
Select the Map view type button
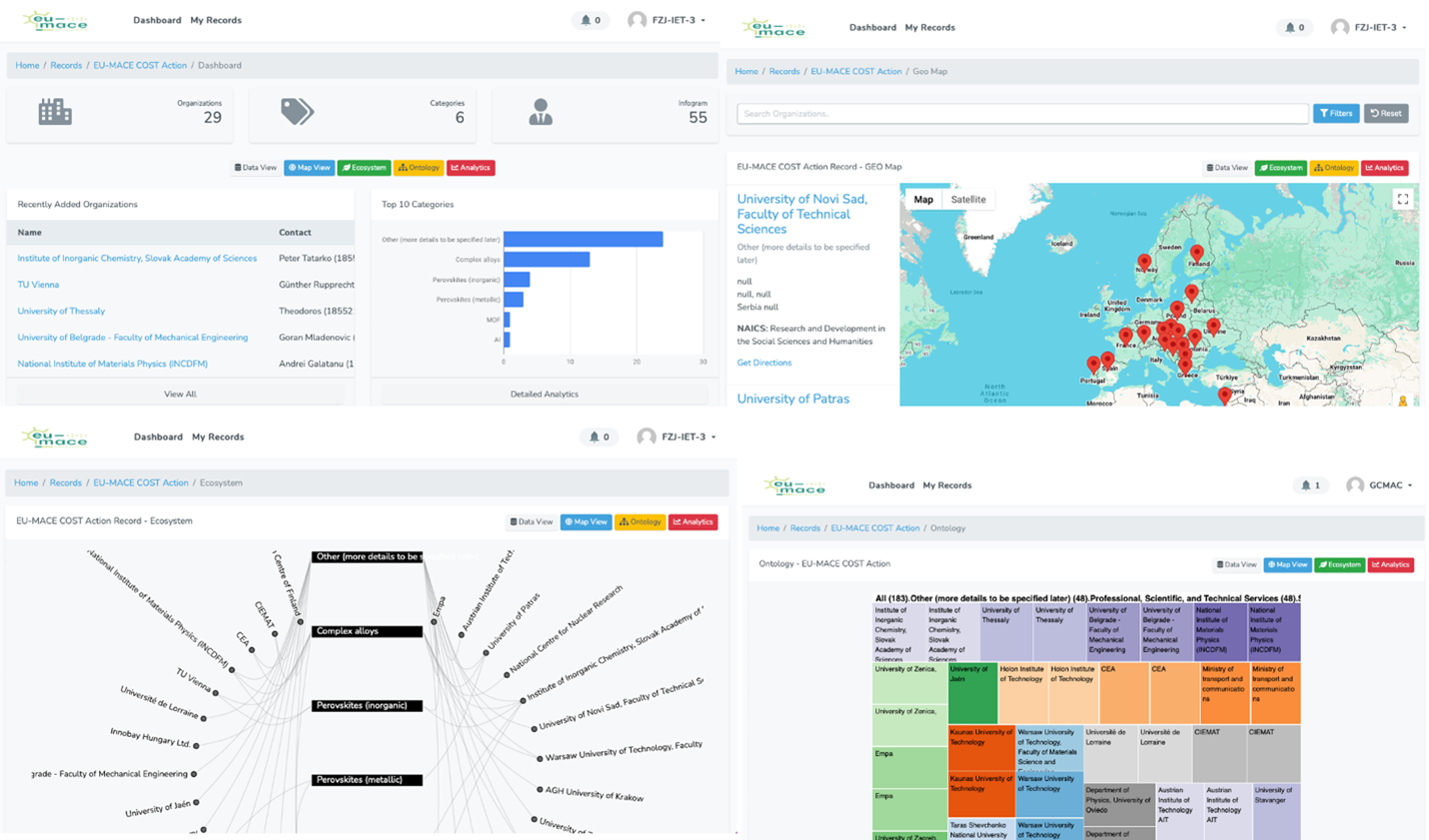(923, 199)
